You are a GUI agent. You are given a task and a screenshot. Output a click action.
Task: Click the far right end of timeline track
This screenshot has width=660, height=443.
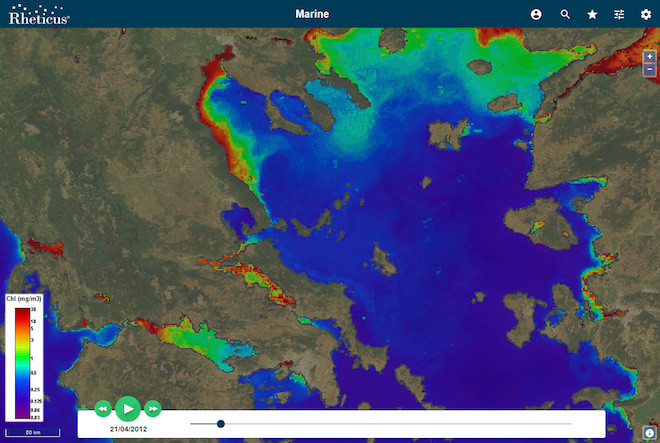point(570,423)
